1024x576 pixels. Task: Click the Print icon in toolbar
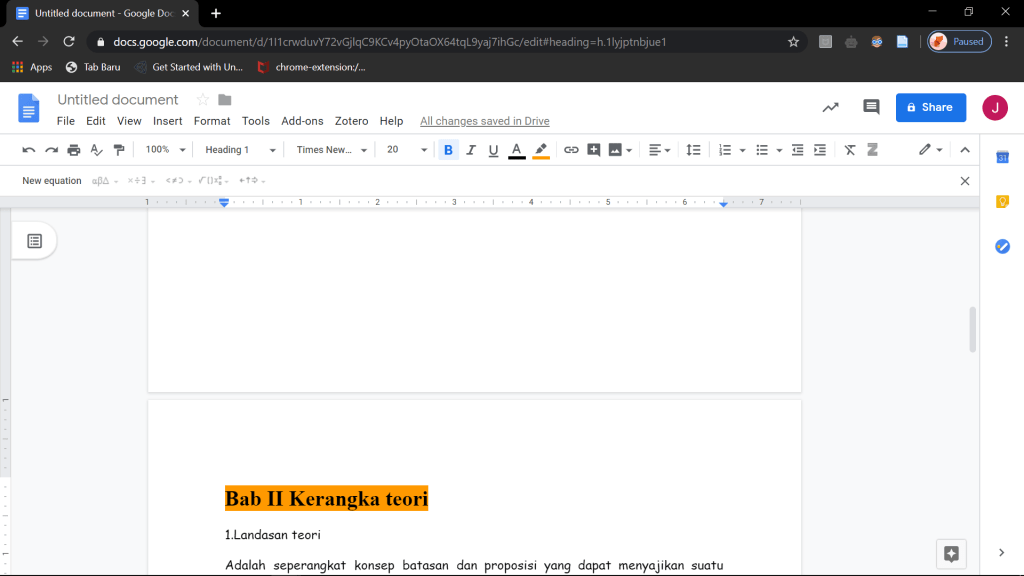74,150
